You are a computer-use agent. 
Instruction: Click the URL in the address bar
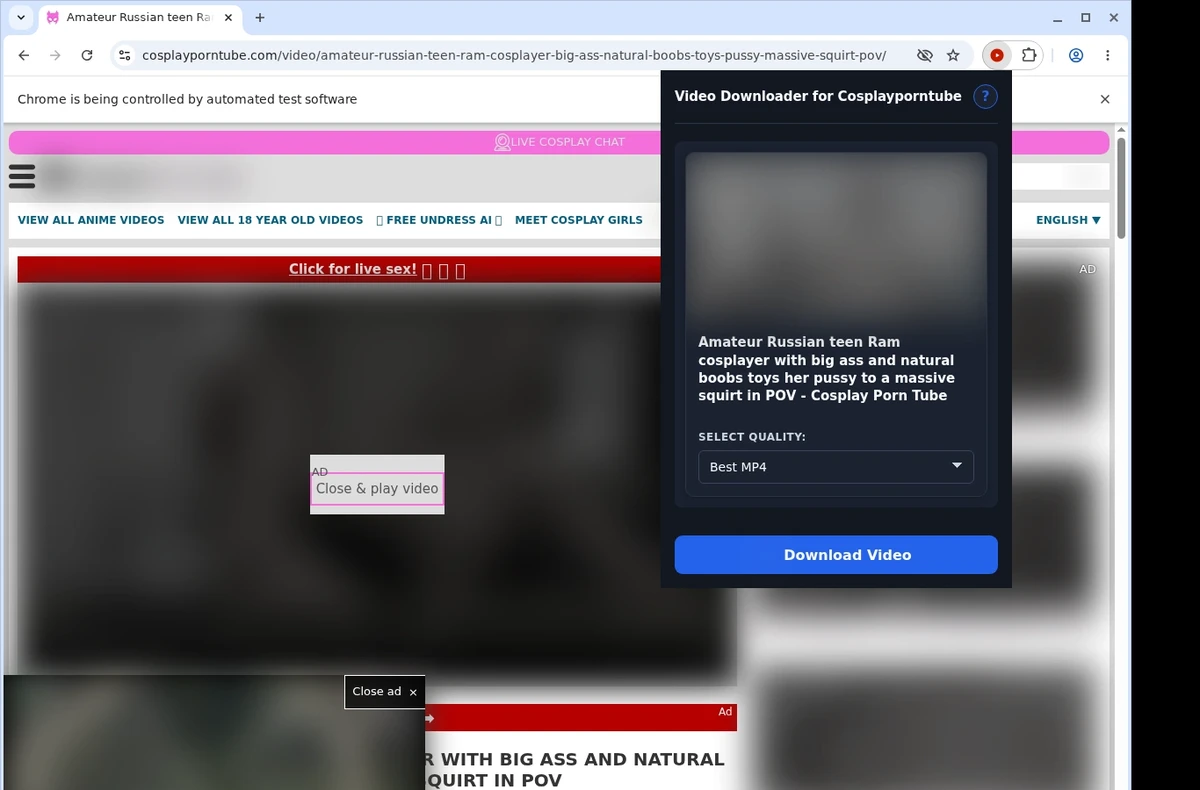pos(514,56)
